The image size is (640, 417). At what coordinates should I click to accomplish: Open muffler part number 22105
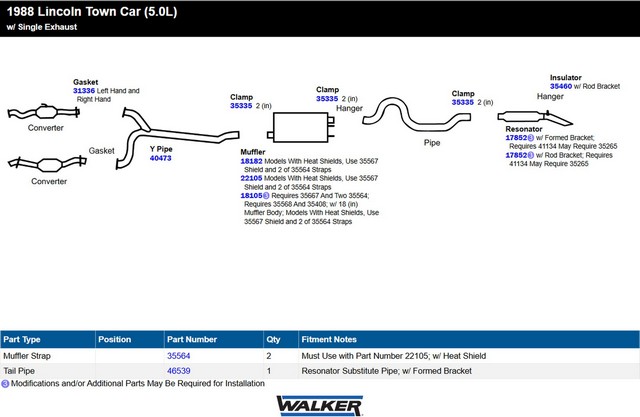[x=251, y=178]
